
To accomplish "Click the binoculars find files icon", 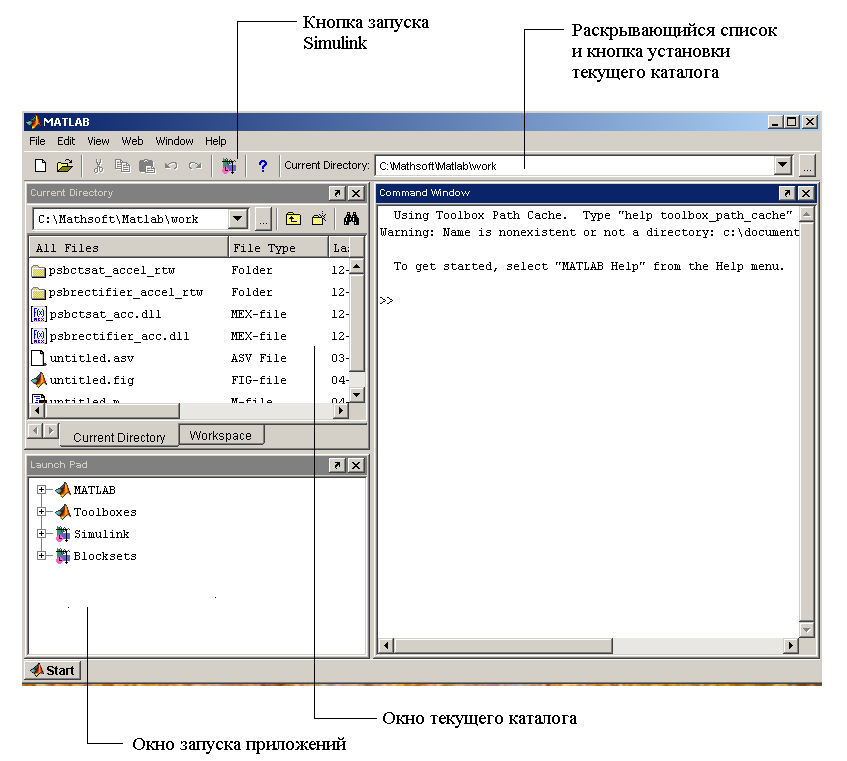I will (x=351, y=219).
